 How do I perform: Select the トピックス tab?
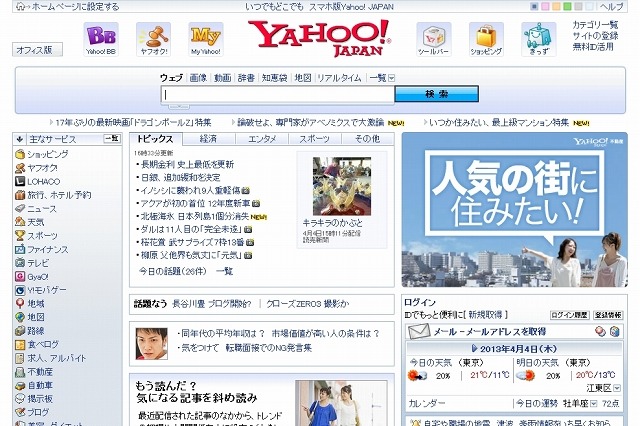[155, 139]
